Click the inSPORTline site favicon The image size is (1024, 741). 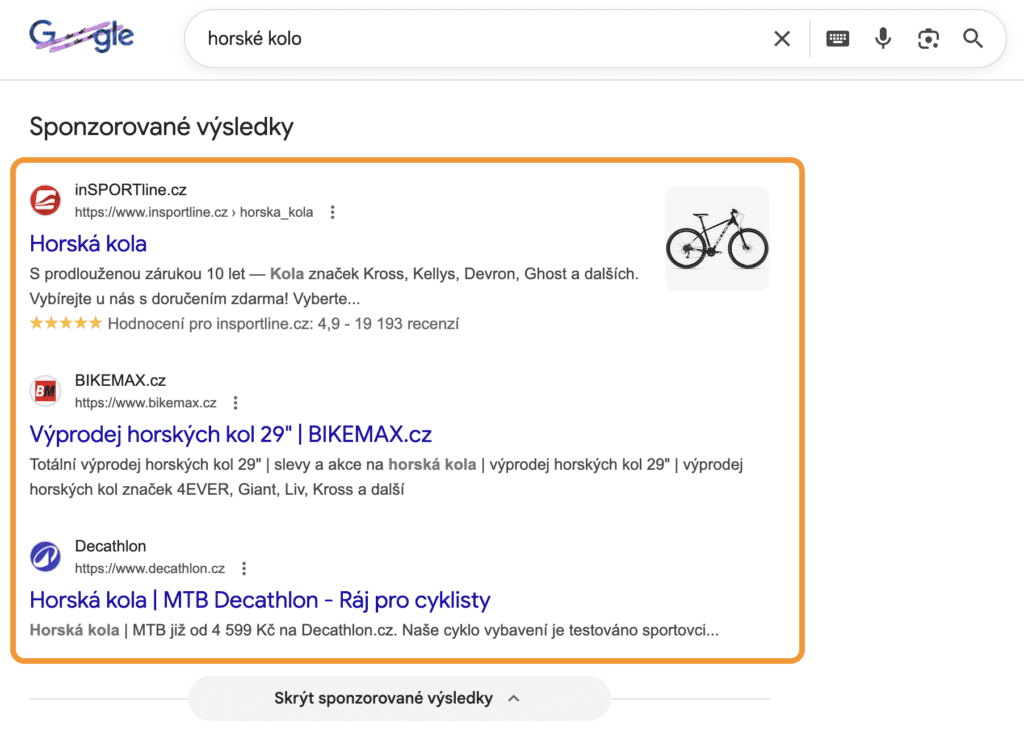pyautogui.click(x=45, y=200)
